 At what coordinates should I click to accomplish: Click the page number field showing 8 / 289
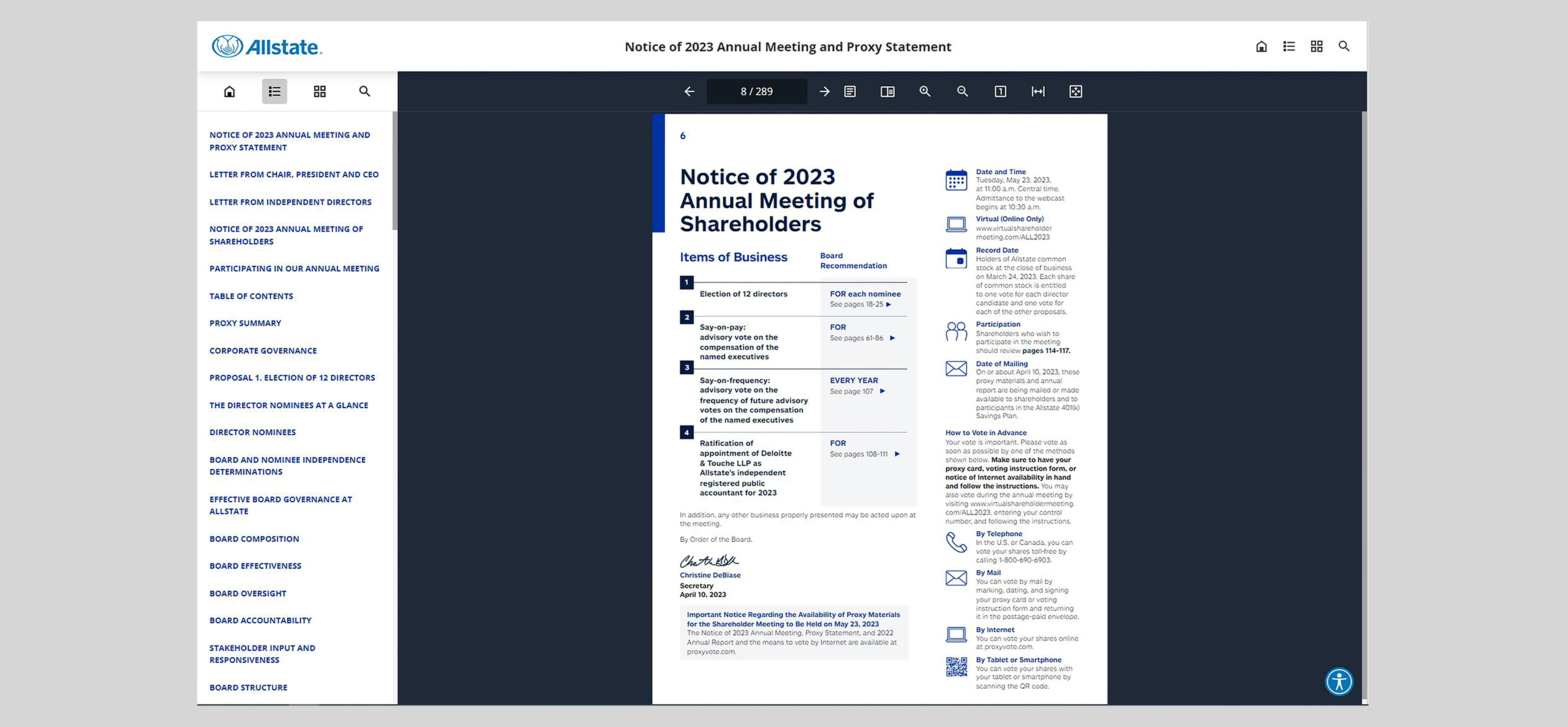[x=757, y=91]
